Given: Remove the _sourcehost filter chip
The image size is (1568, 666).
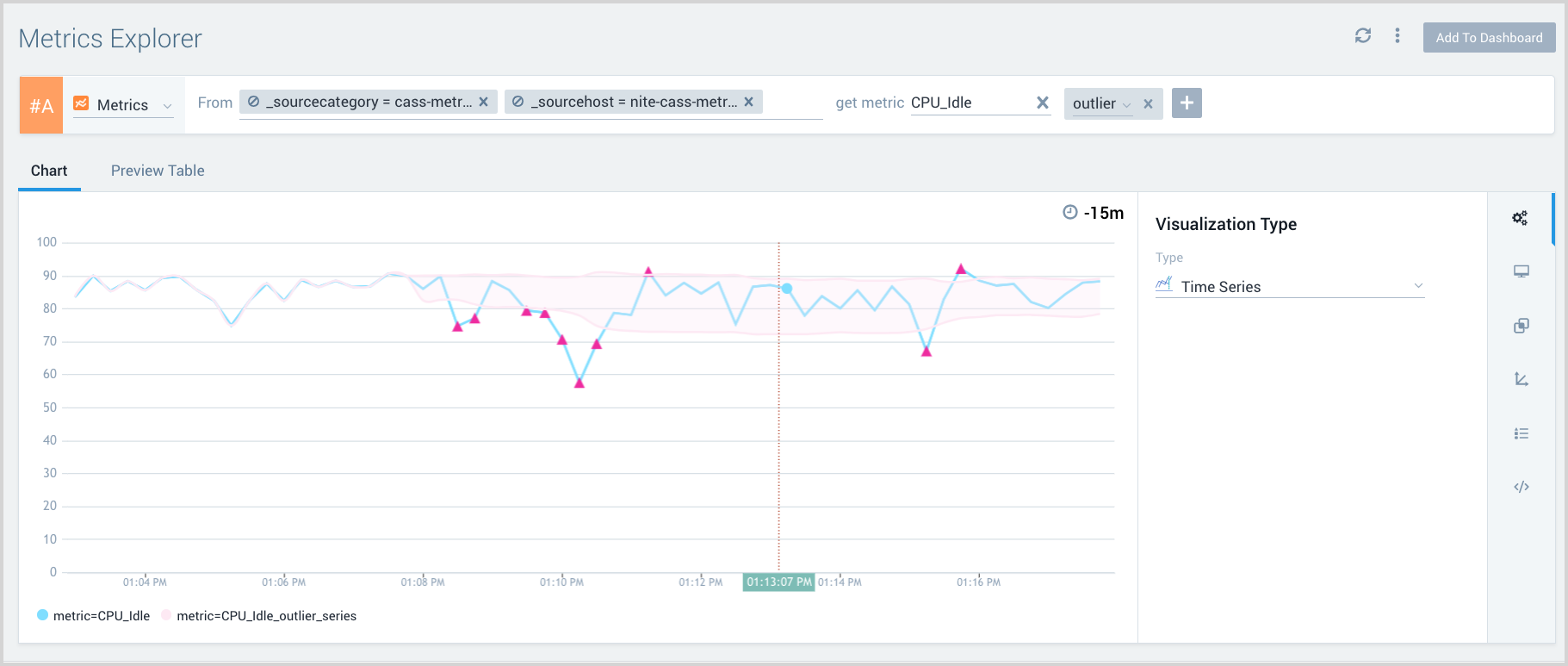Looking at the screenshot, I should click(x=748, y=102).
